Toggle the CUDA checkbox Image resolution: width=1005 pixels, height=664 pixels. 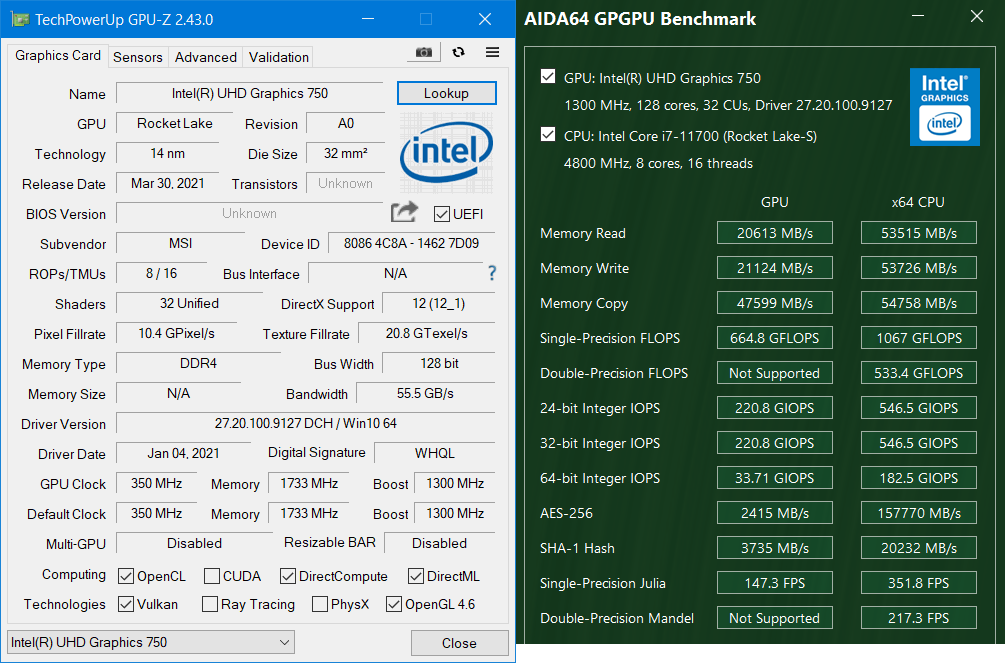(x=212, y=576)
